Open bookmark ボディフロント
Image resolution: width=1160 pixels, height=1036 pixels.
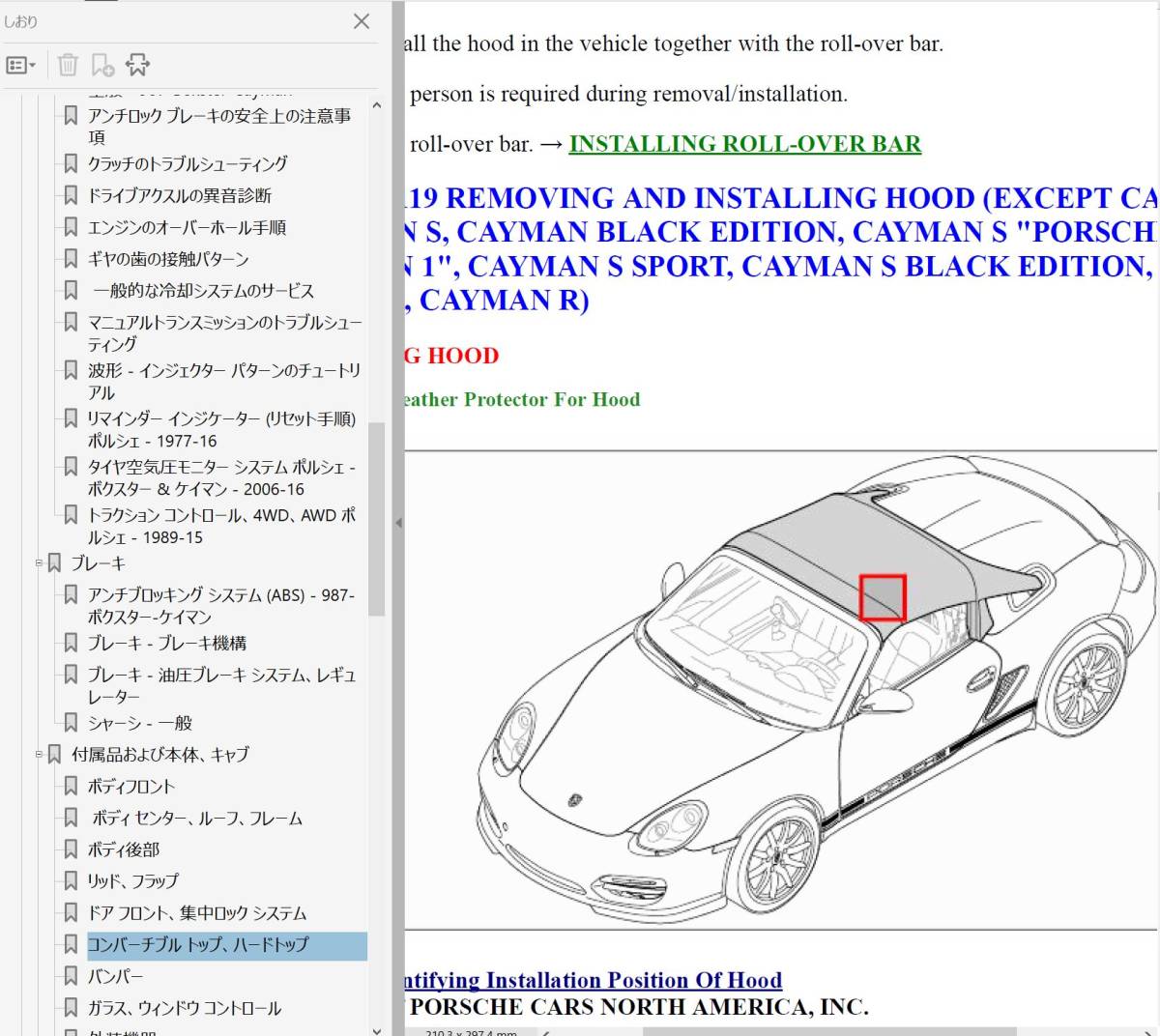[x=131, y=786]
